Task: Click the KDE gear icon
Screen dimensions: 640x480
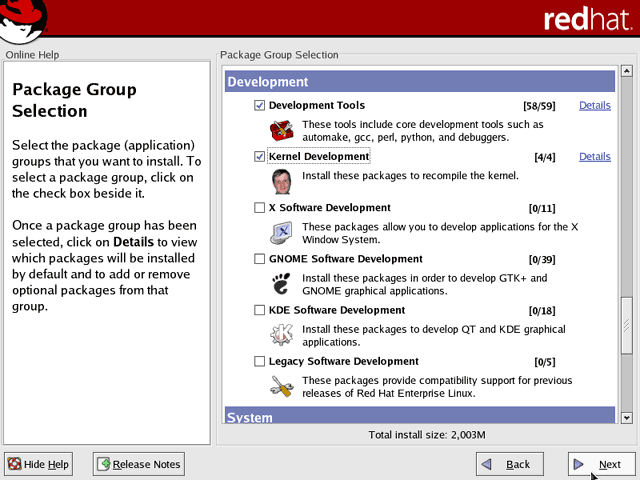Action: tap(281, 335)
